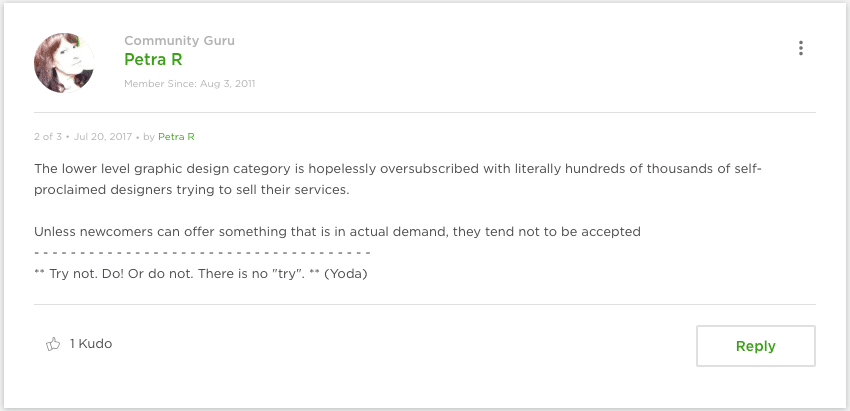This screenshot has width=850, height=411.
Task: Click Petra R's profile avatar picture
Action: (x=64, y=62)
